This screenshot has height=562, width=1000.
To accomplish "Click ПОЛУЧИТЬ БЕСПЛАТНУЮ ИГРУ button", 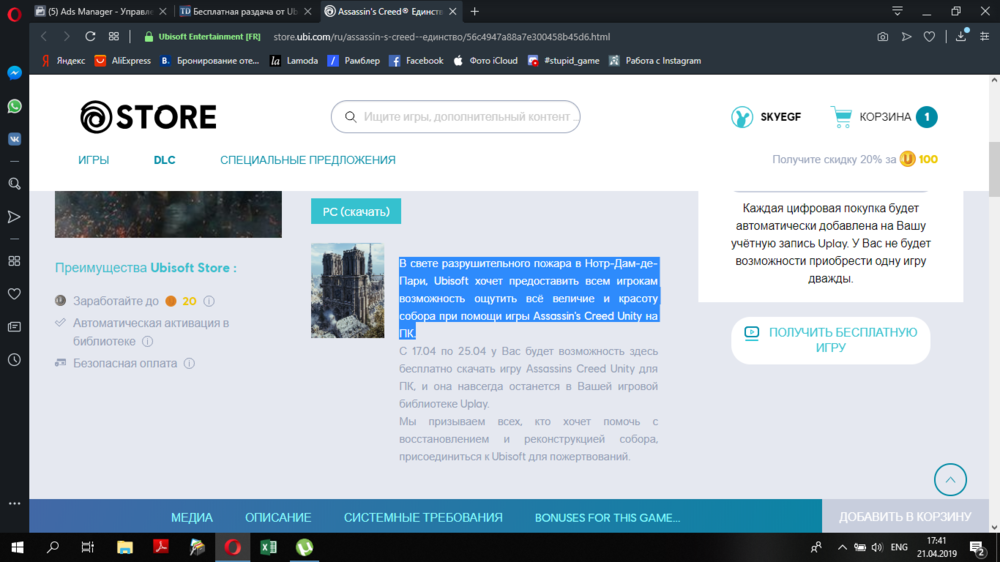I will [830, 340].
